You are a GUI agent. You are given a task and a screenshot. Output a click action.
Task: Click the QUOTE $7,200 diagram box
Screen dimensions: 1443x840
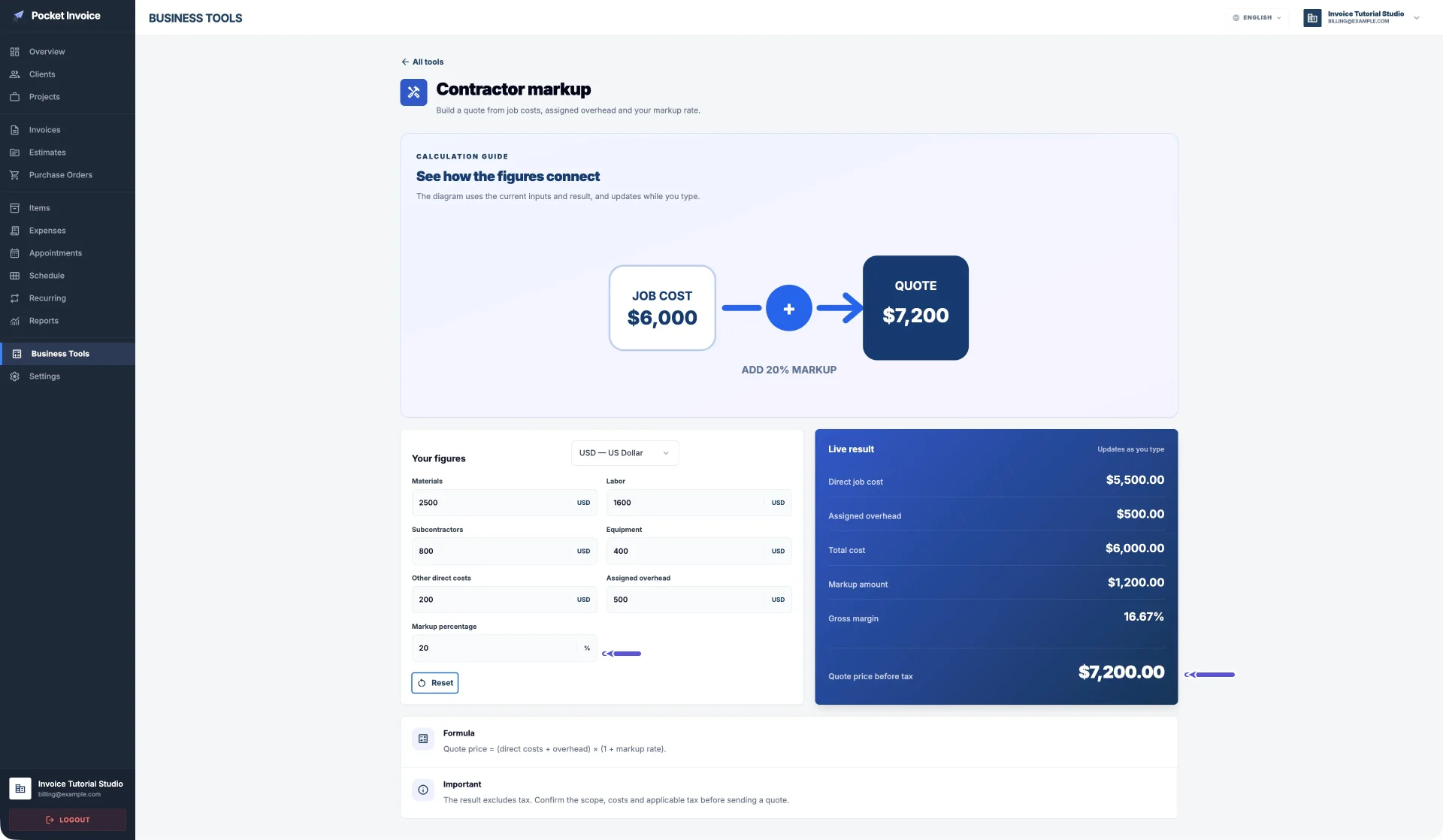pos(915,308)
